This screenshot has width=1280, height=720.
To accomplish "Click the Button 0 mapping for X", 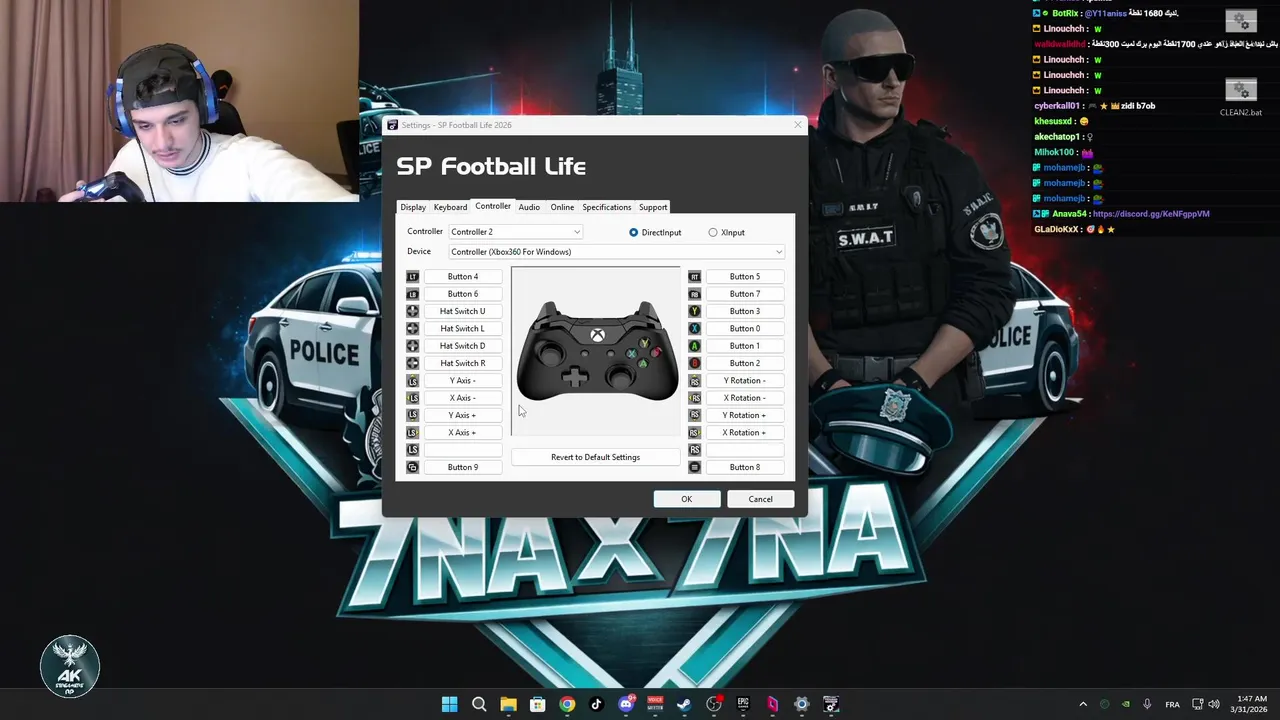I will [744, 328].
